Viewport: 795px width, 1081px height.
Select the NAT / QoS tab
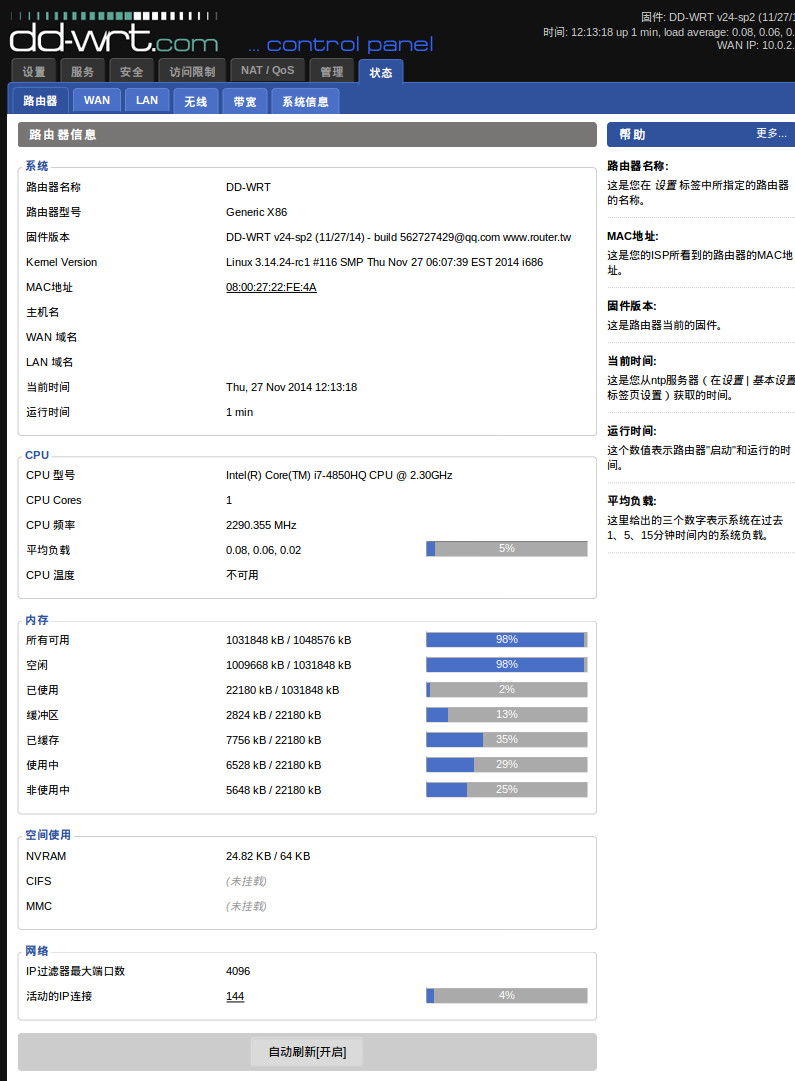268,70
